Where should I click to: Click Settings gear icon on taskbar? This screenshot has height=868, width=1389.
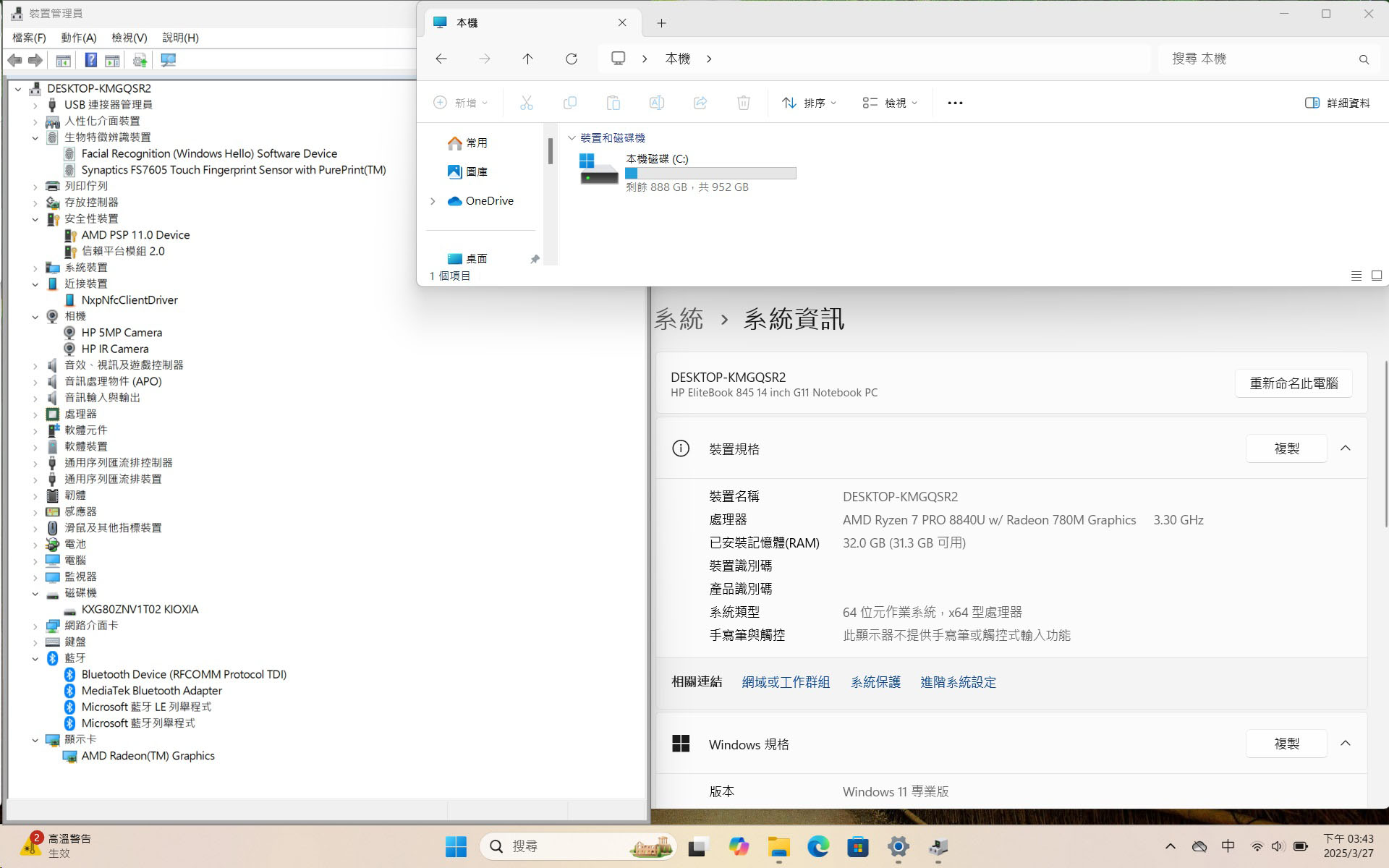(x=898, y=846)
